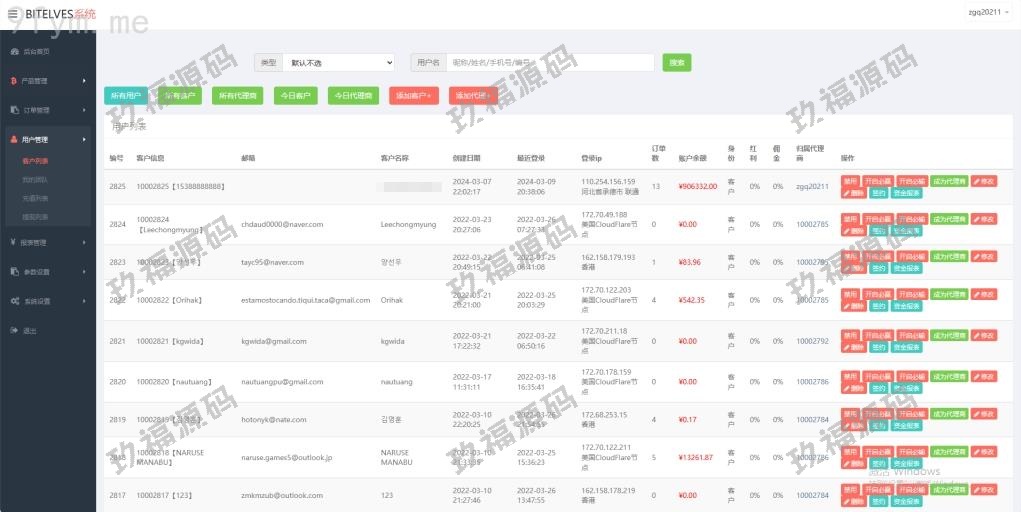The image size is (1021, 512).
Task: Click the logout icon beside 退出
Action: tap(14, 330)
